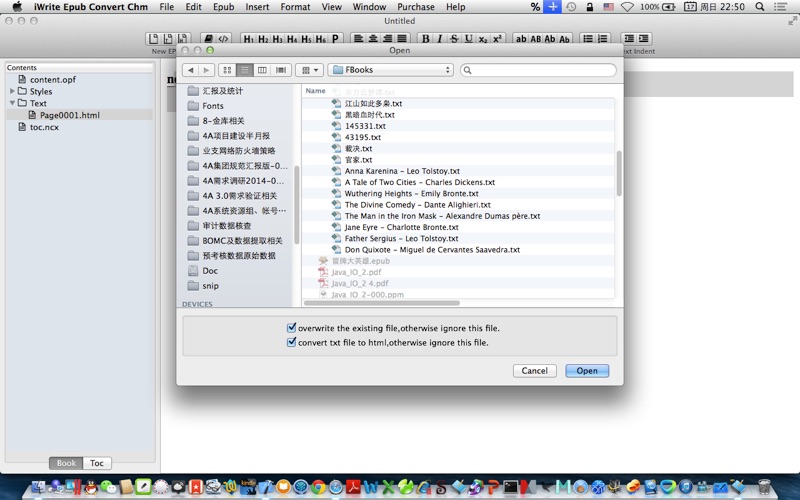Toggle overwrite the existing file checkbox
The width and height of the screenshot is (800, 500).
(x=291, y=328)
